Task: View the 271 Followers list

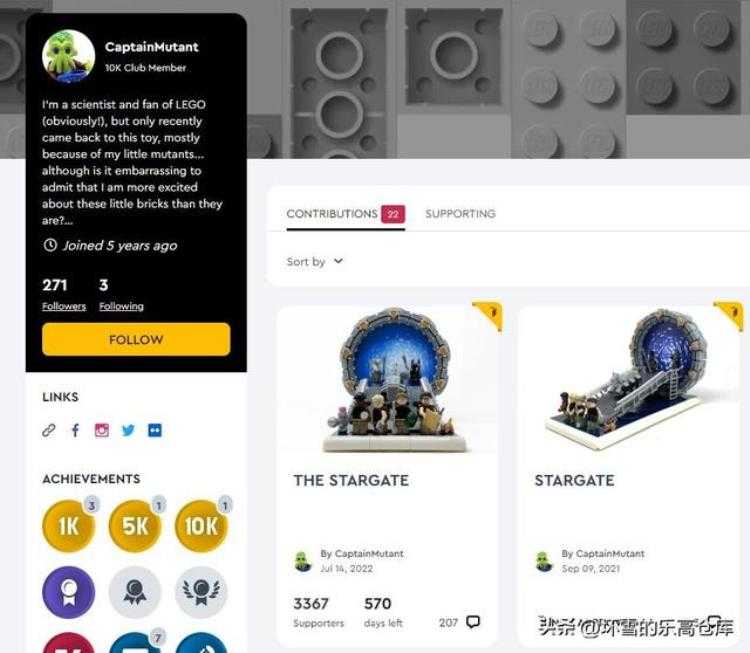Action: 64,294
